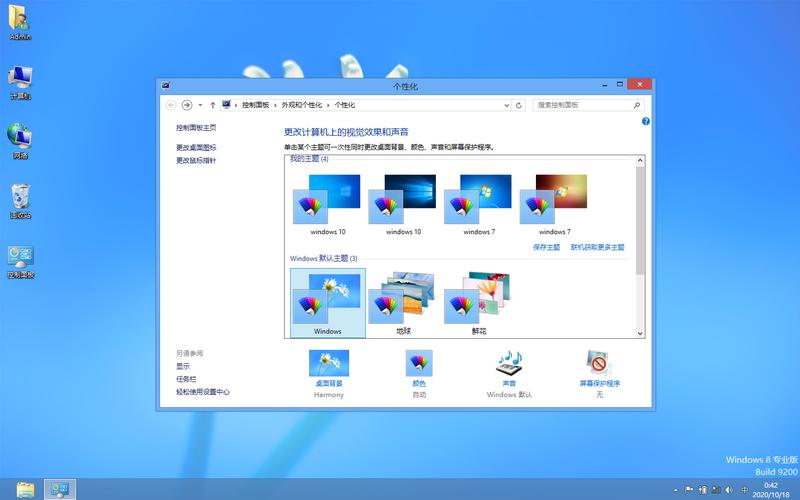Image resolution: width=800 pixels, height=500 pixels.
Task: Refresh the control panel view
Action: click(518, 105)
